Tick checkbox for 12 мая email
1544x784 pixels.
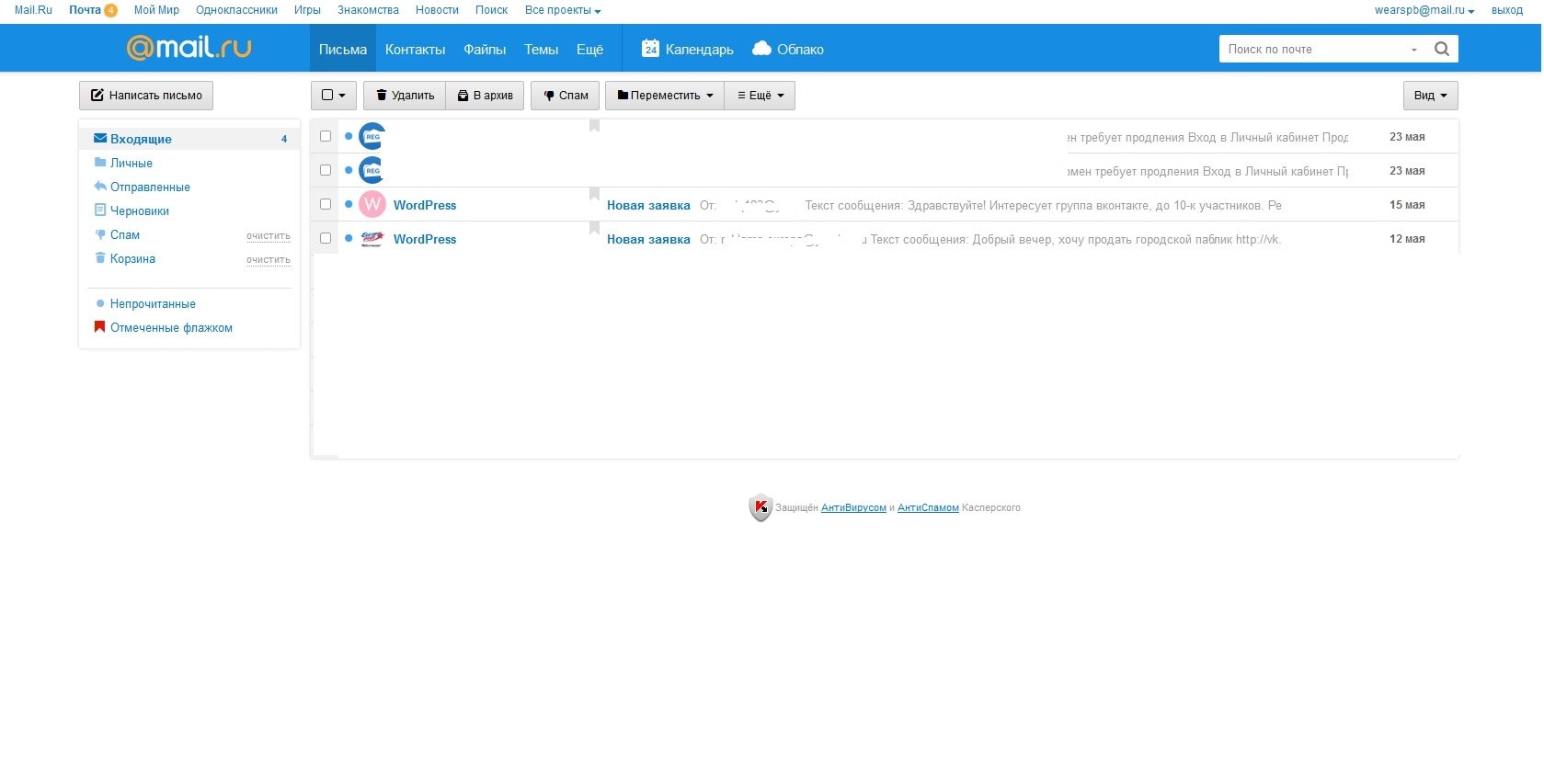click(x=326, y=238)
